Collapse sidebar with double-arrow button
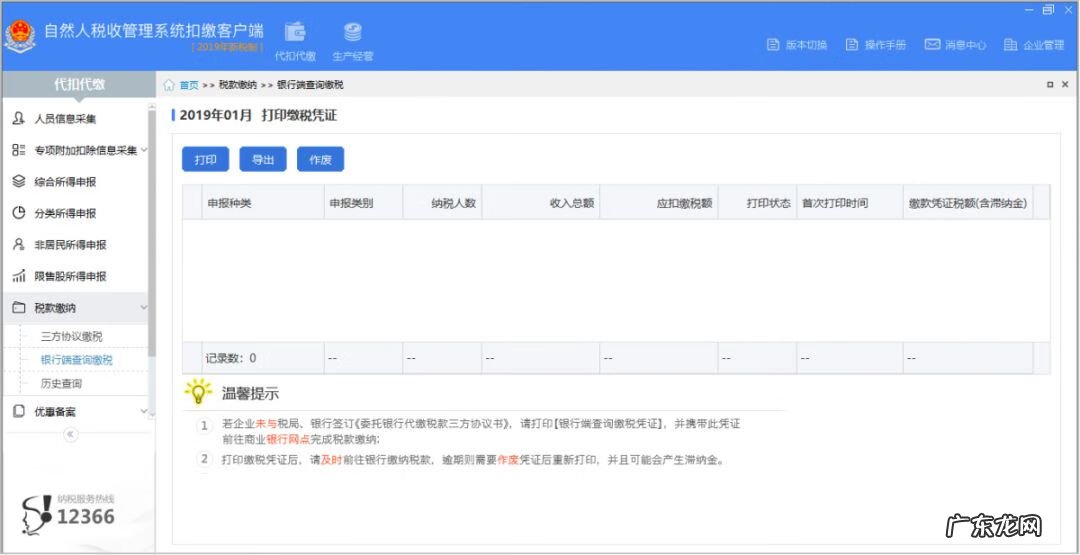 (71, 434)
